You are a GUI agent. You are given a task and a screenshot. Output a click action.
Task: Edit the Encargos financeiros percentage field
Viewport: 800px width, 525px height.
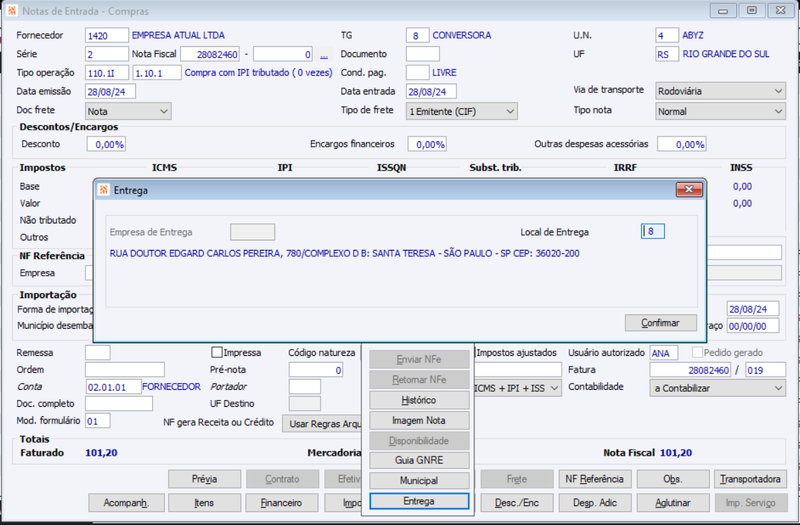pyautogui.click(x=427, y=144)
